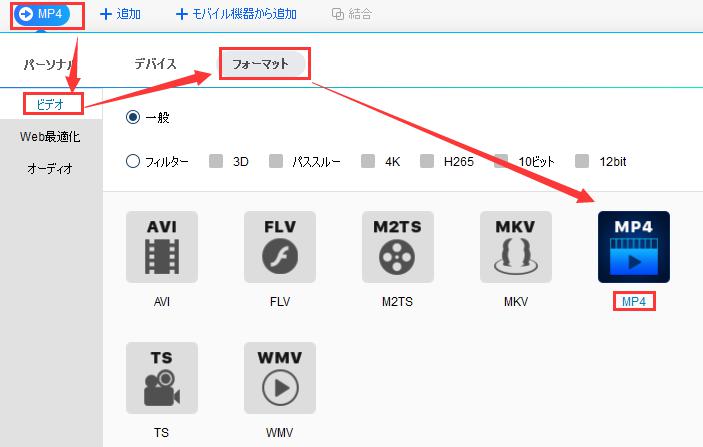This screenshot has width=703, height=447.
Task: Click the AVI text label
Action: [x=162, y=302]
